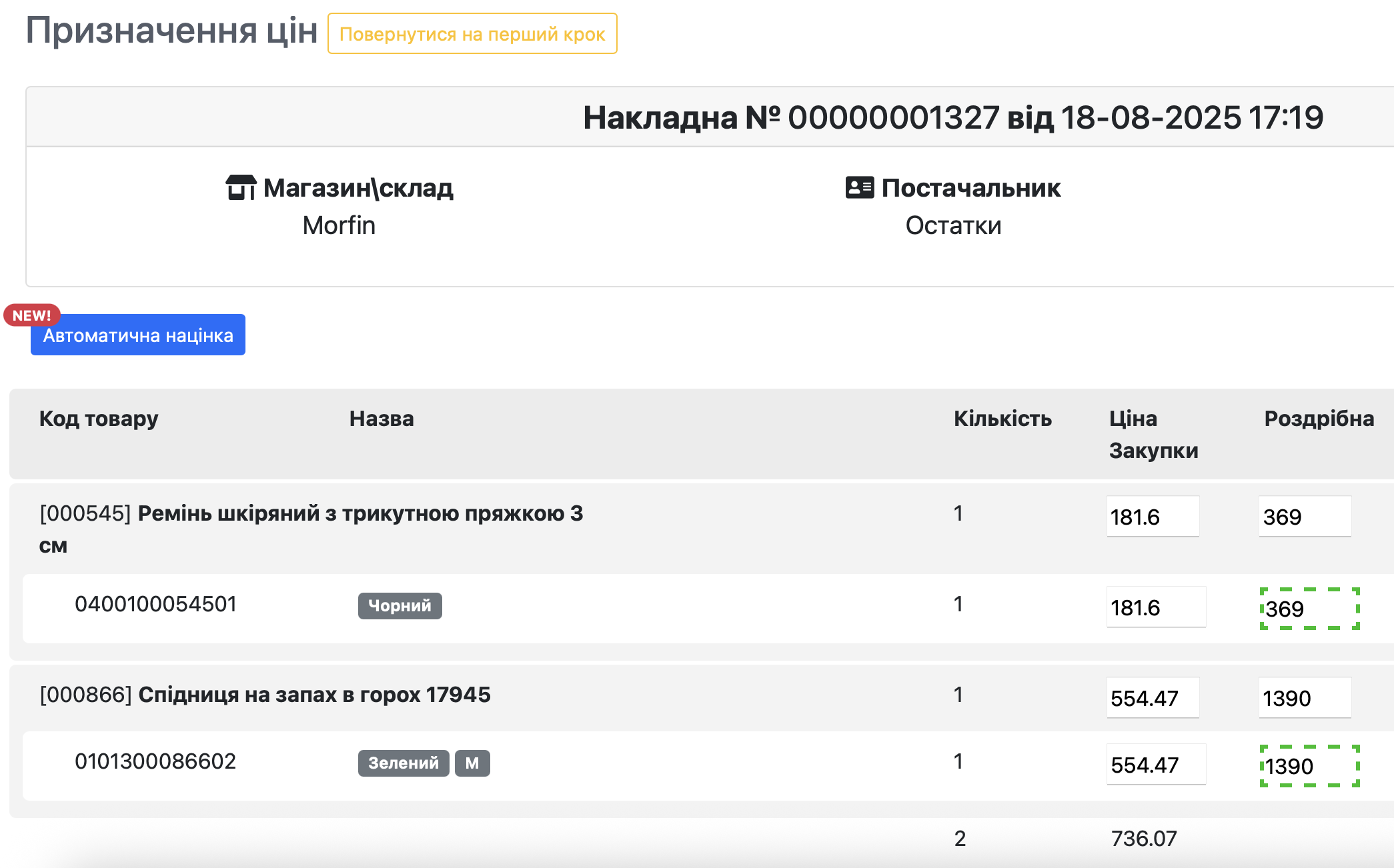Edit purchase price for barcode 0101300086602

pyautogui.click(x=1156, y=765)
